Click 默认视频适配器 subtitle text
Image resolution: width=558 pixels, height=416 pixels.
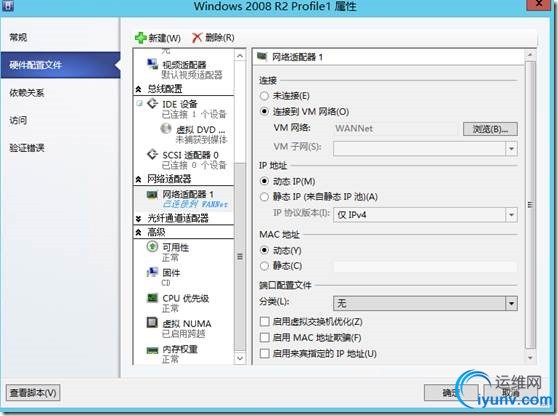(x=192, y=75)
